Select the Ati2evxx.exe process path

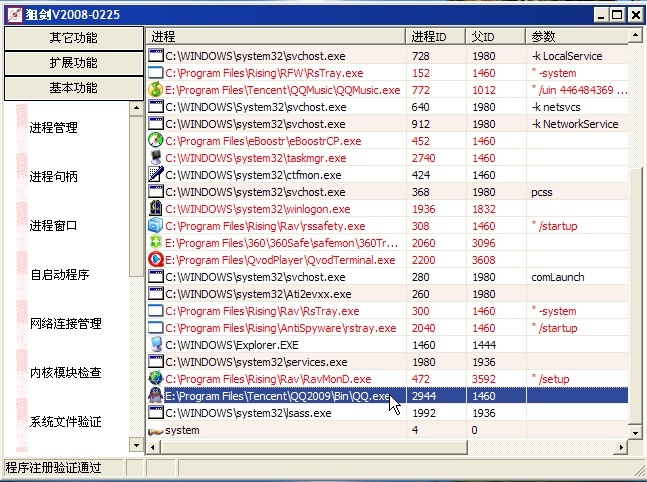[x=258, y=294]
